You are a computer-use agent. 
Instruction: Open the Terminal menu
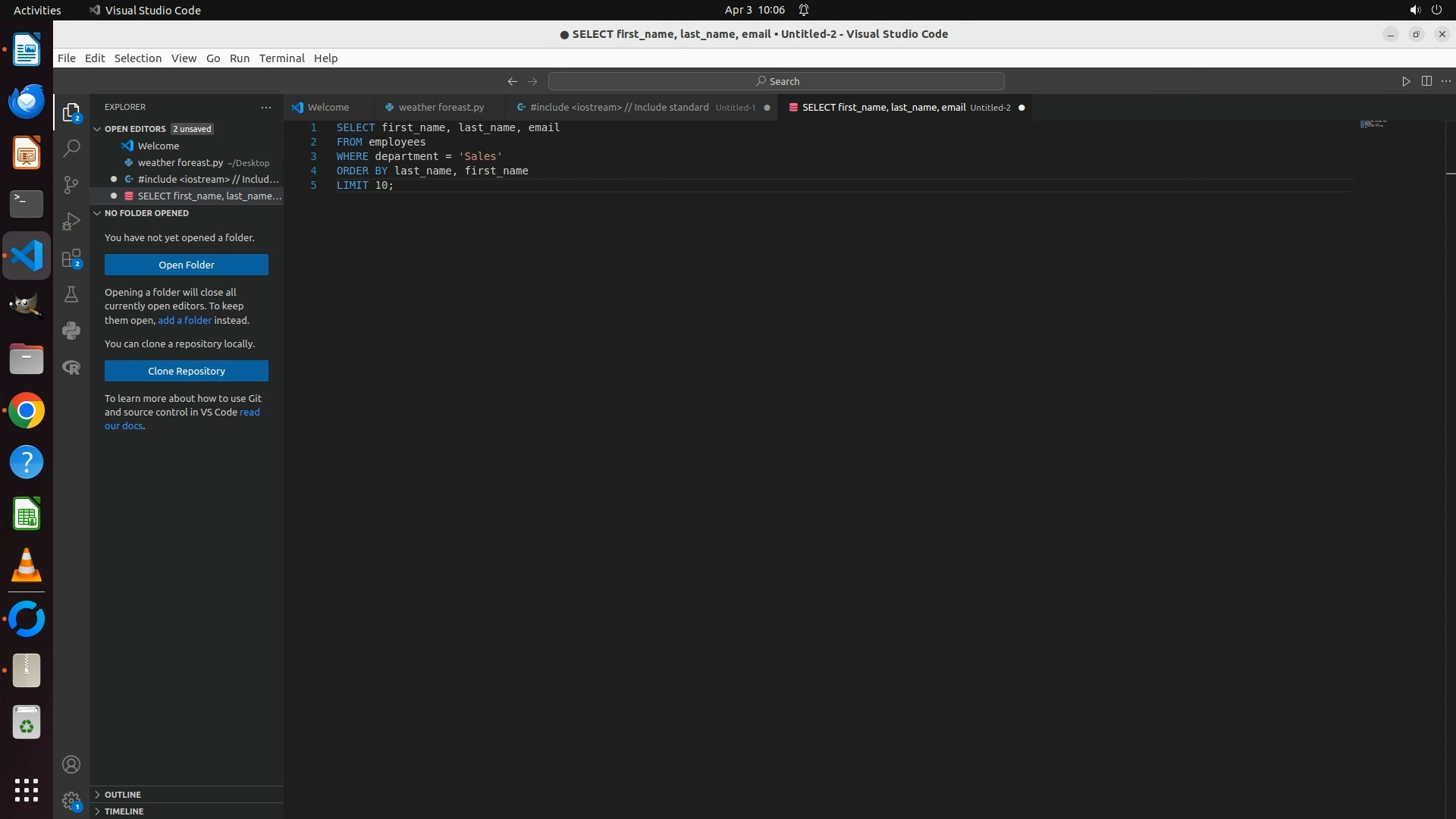point(281,58)
